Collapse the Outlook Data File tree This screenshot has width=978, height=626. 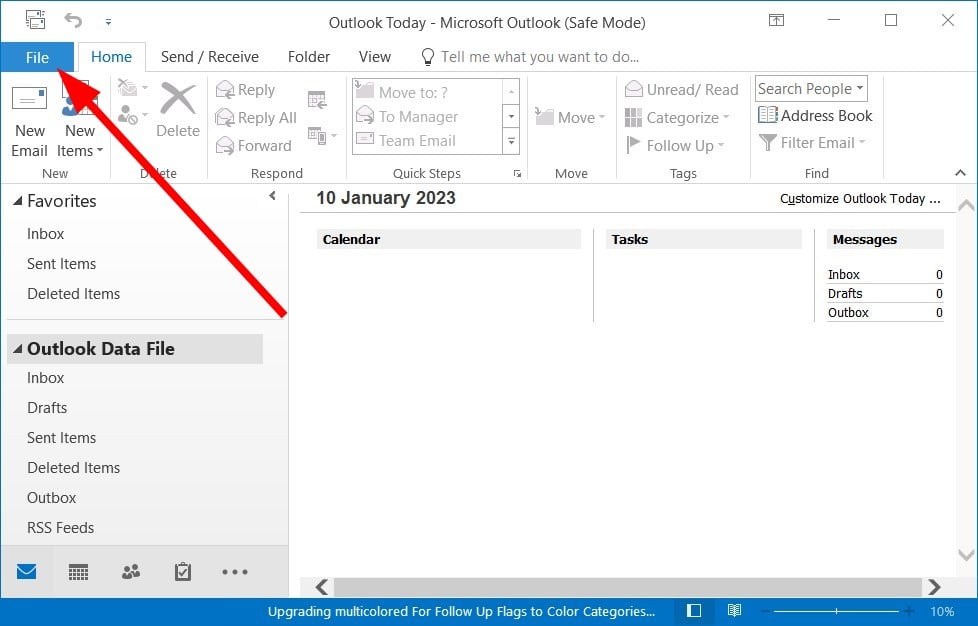click(x=17, y=349)
